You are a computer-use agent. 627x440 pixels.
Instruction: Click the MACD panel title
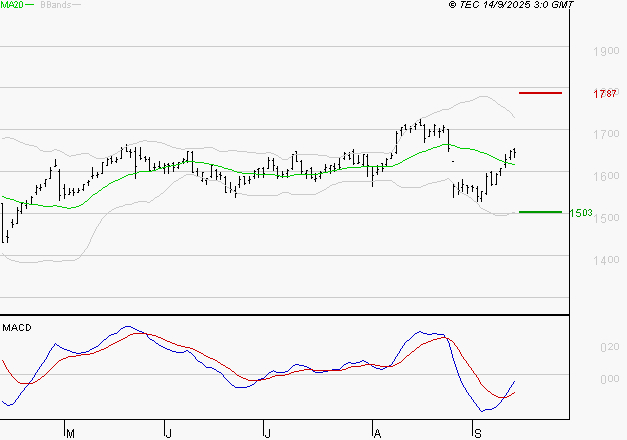tap(16, 327)
